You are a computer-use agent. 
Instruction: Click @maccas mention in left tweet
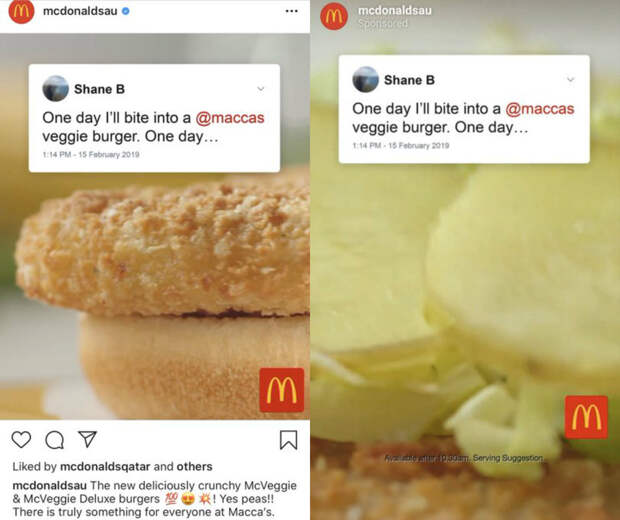pyautogui.click(x=230, y=118)
